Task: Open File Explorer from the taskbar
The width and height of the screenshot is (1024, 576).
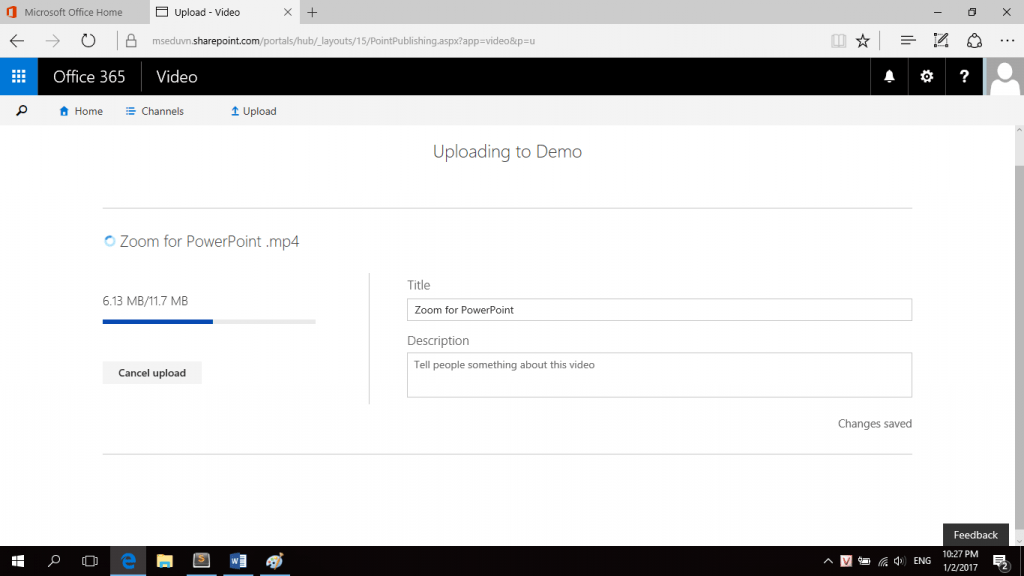Action: point(165,561)
